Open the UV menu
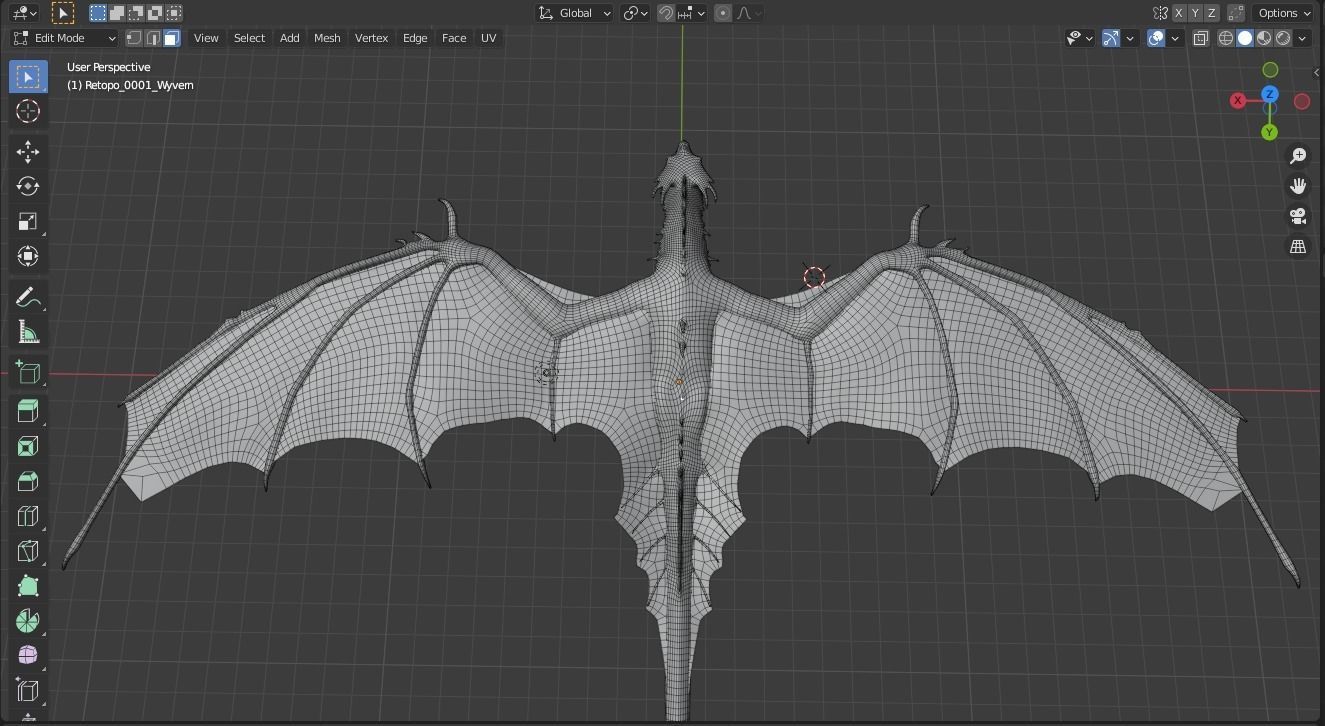1325x726 pixels. (x=488, y=38)
